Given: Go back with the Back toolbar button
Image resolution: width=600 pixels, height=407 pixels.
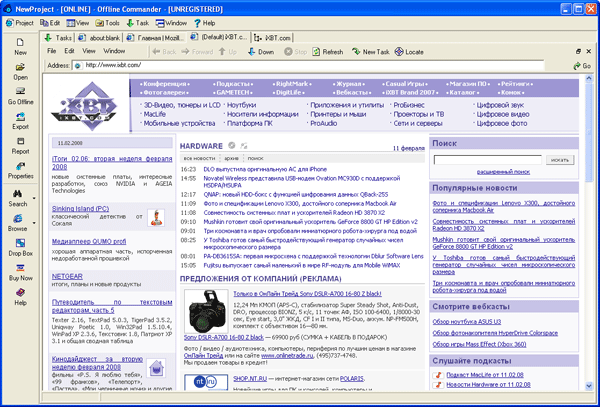Looking at the screenshot, I should [164, 52].
